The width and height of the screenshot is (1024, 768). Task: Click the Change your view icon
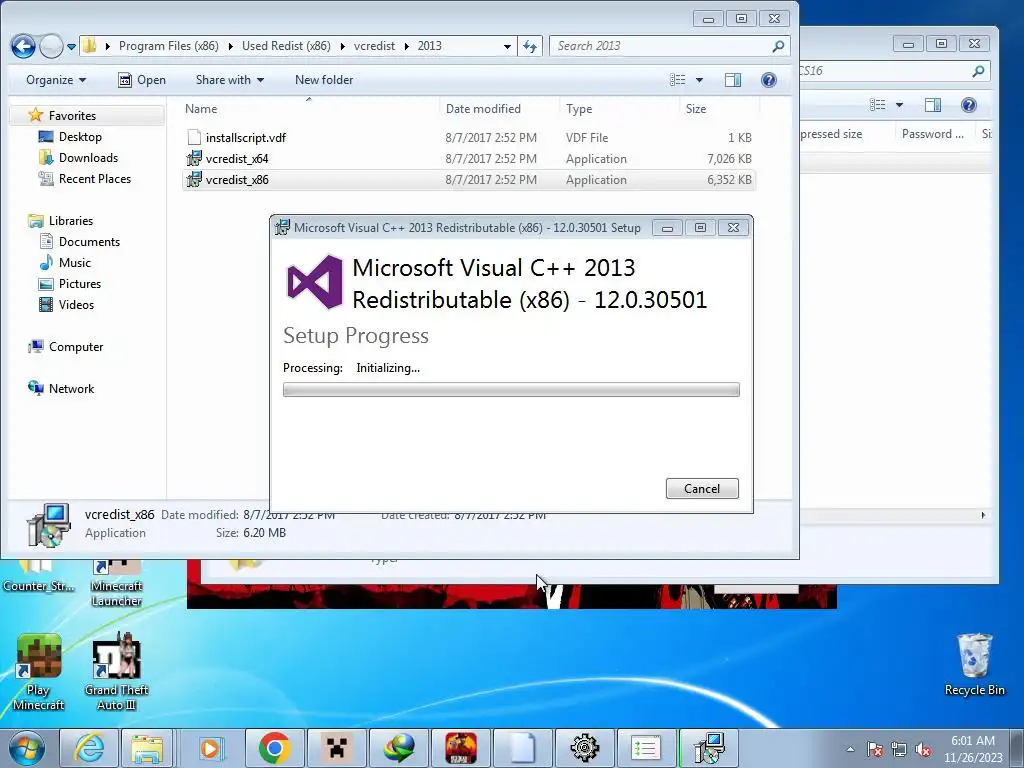tap(678, 80)
